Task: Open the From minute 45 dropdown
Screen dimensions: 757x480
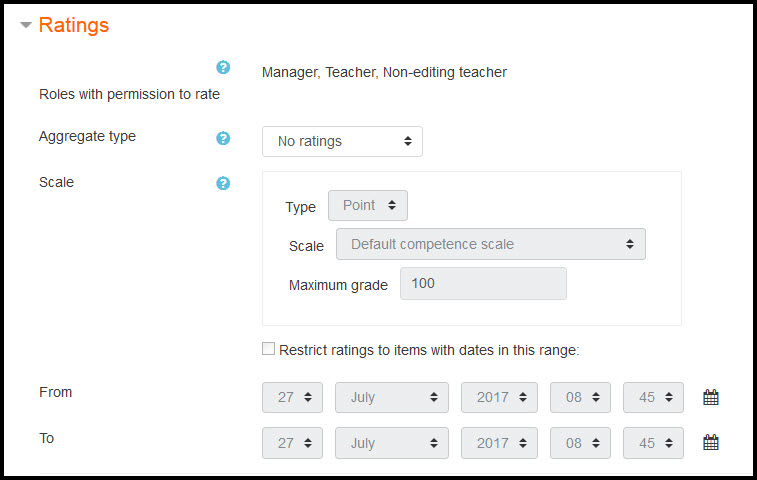Action: (653, 397)
